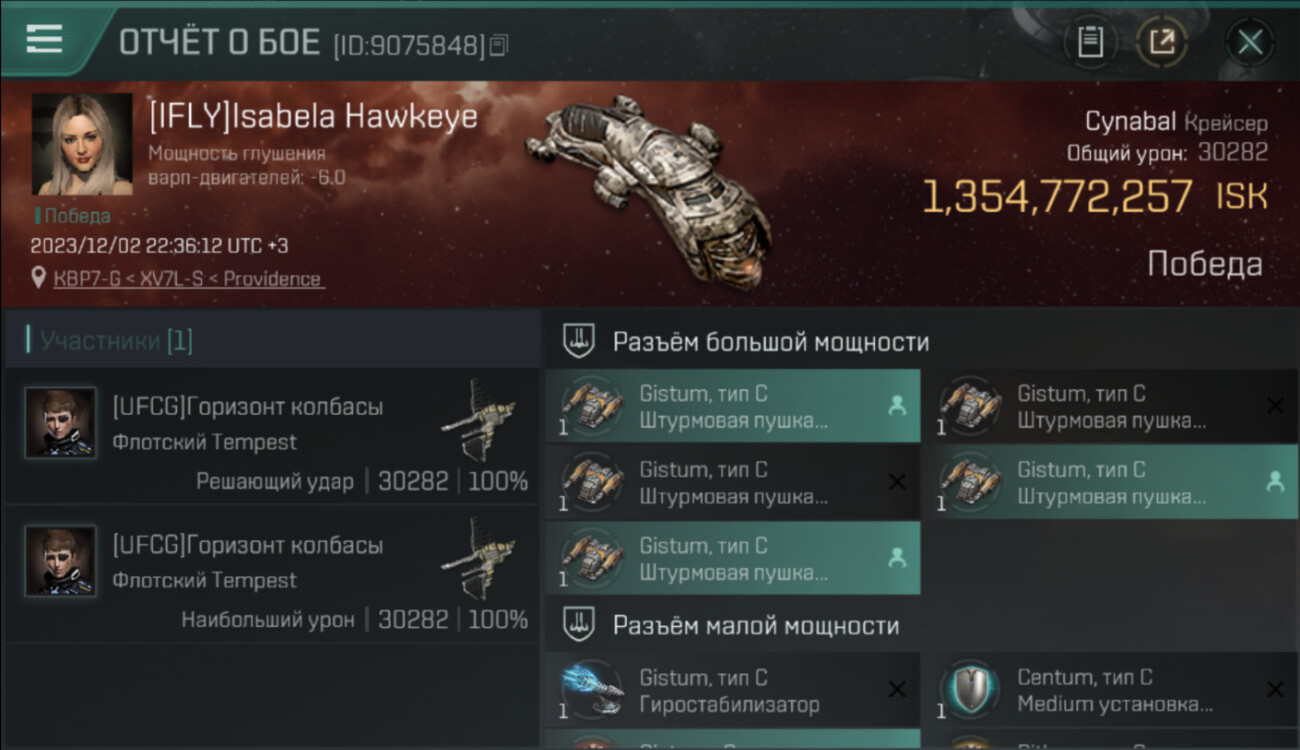Click the X mark on the Centum Medium установка

(x=1275, y=690)
